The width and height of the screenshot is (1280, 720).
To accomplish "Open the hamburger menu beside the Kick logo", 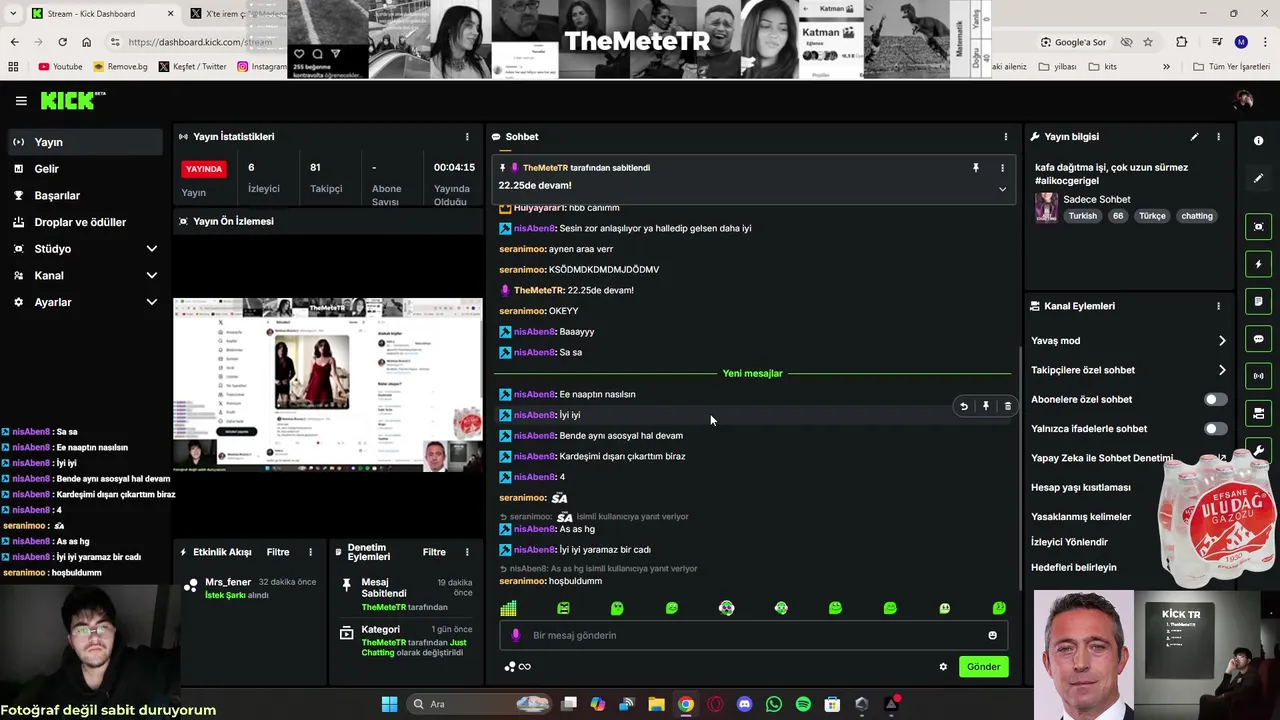I will [x=21, y=100].
